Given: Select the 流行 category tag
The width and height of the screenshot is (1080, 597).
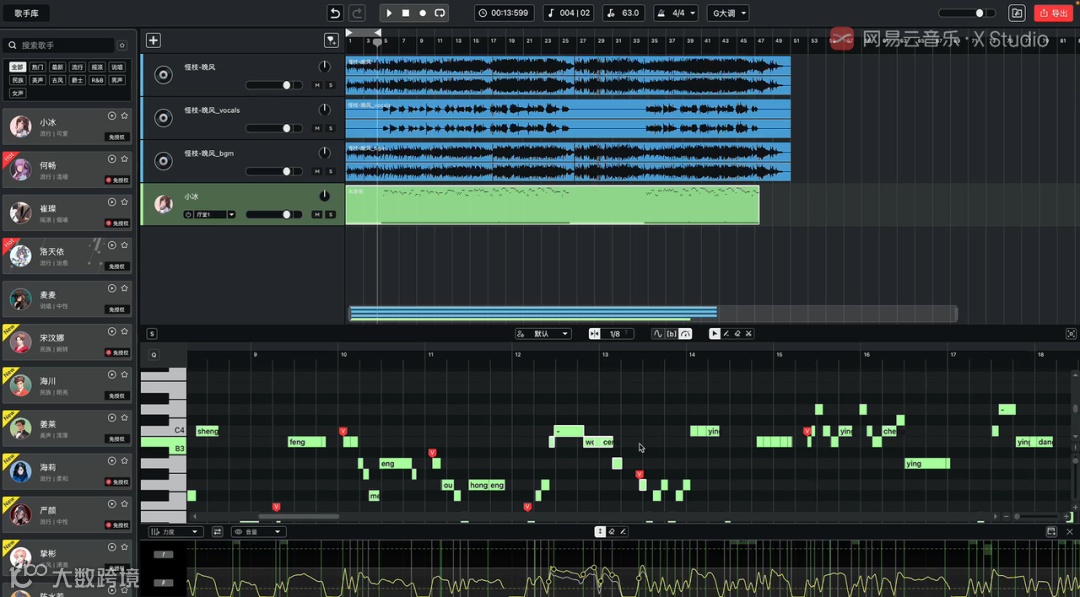Looking at the screenshot, I should click(77, 67).
